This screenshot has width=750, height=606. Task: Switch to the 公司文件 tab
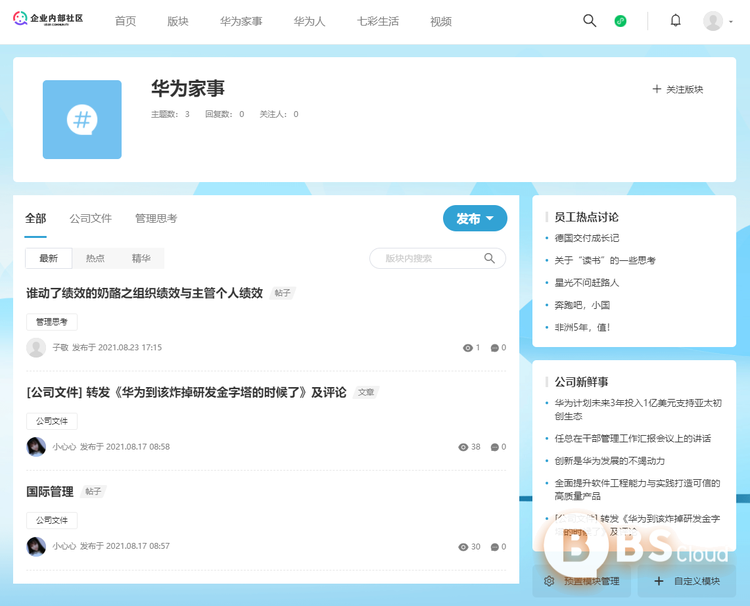click(90, 219)
